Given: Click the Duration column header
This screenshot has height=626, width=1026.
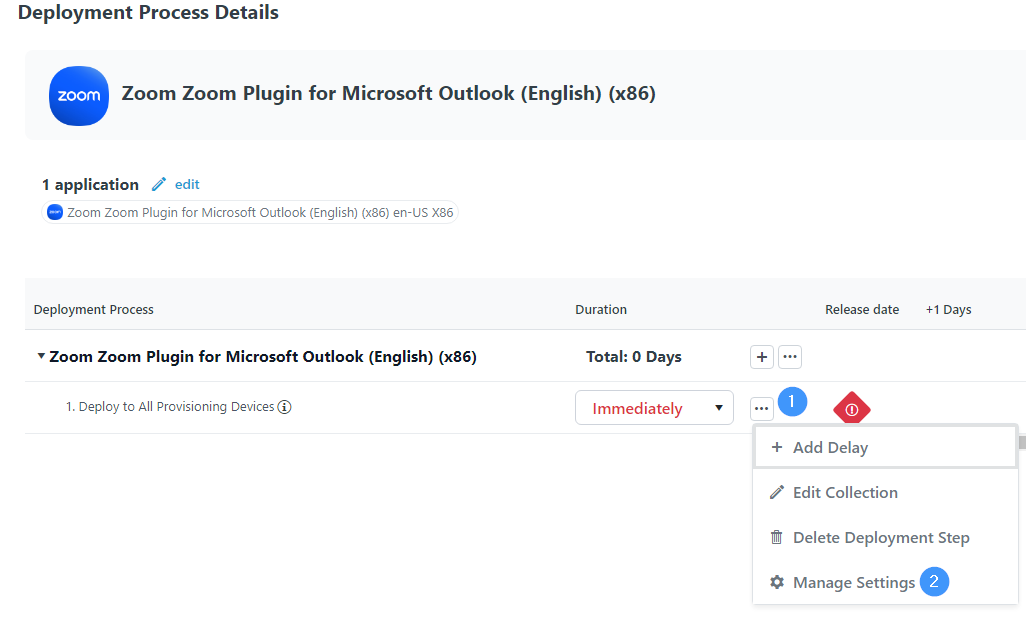Looking at the screenshot, I should (x=601, y=309).
